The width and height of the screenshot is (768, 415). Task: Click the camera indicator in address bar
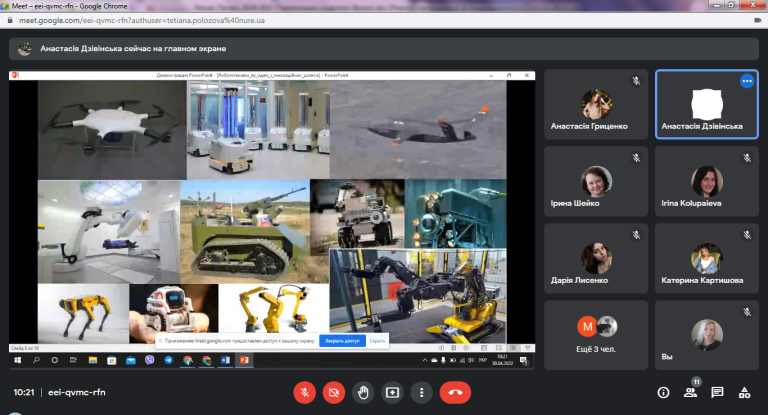pos(758,21)
